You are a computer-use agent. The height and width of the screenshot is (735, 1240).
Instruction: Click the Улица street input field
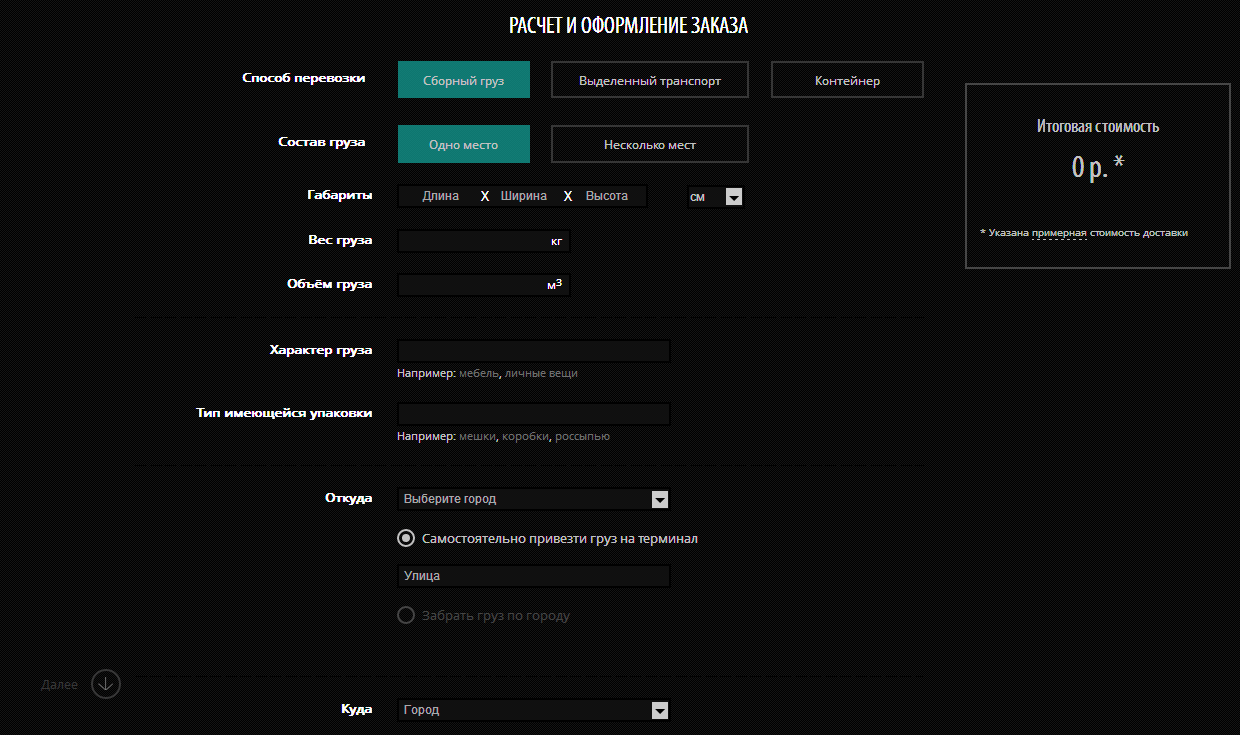coord(533,576)
